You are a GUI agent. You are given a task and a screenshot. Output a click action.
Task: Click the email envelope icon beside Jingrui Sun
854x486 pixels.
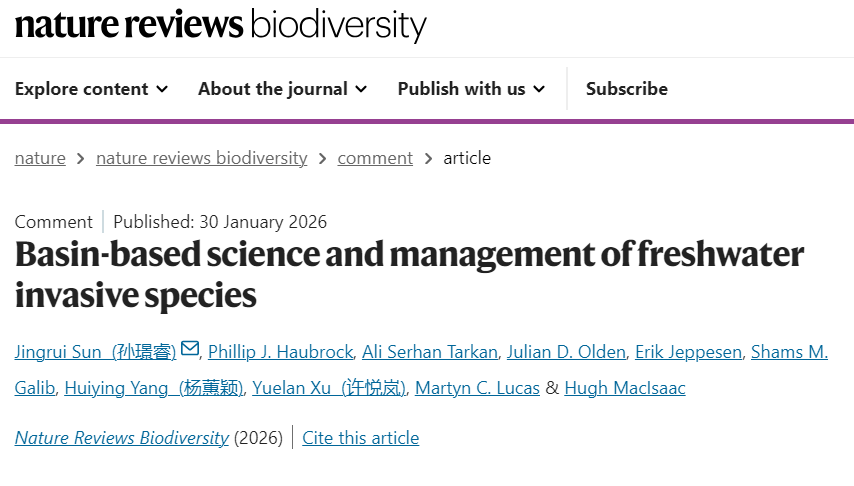[190, 350]
